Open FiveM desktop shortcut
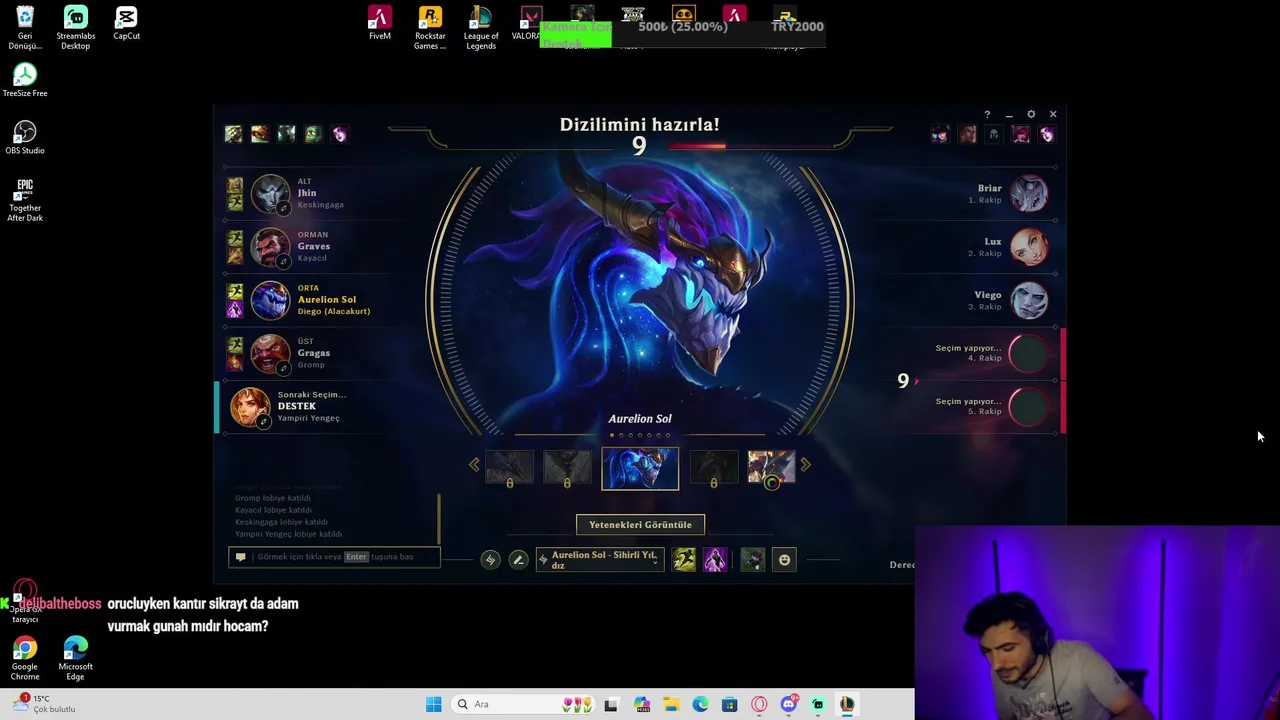The width and height of the screenshot is (1280, 720). tap(380, 24)
